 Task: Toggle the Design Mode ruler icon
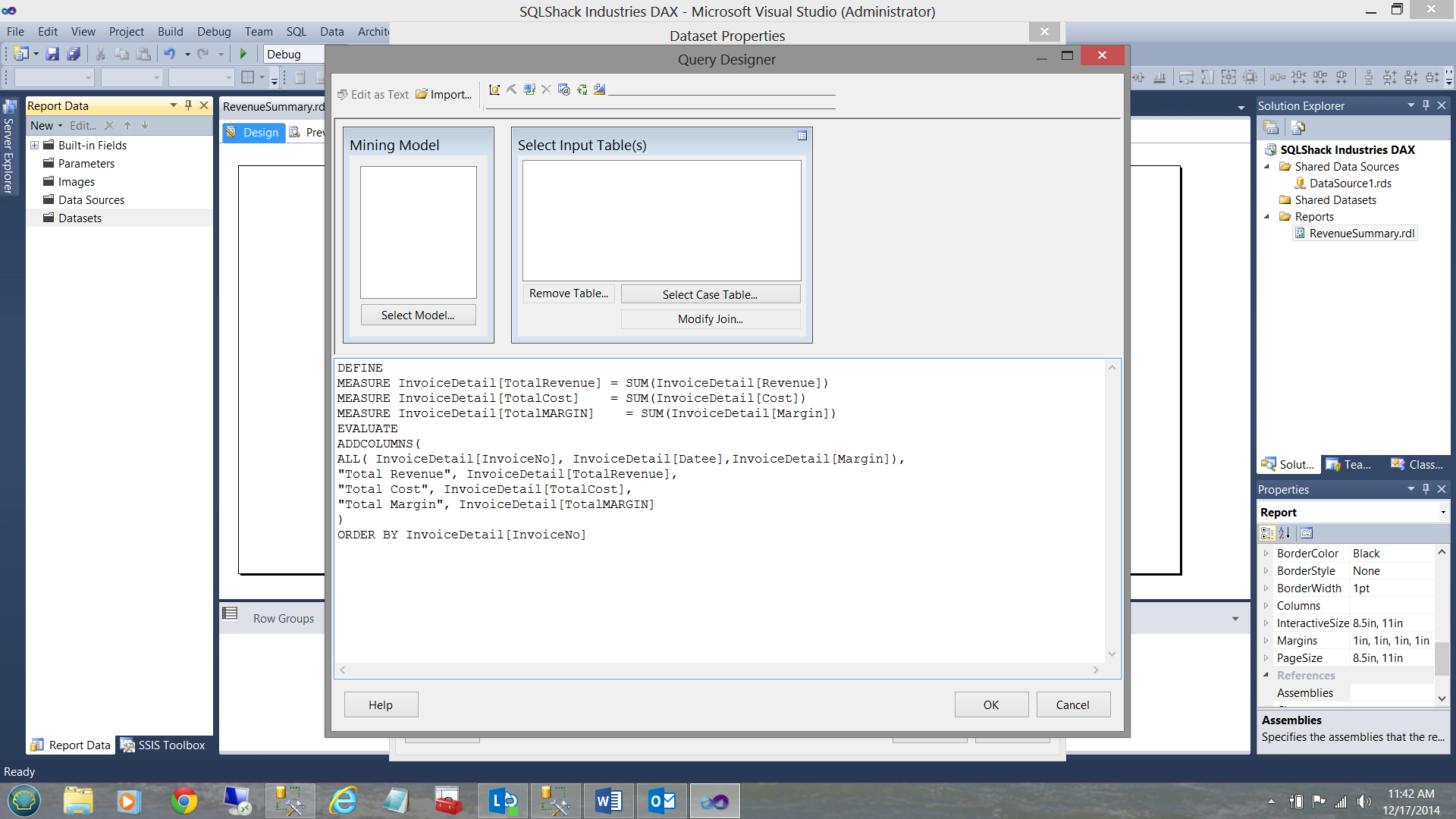600,89
